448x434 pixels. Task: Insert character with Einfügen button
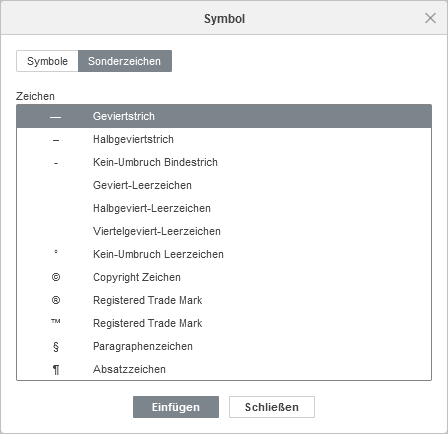[176, 407]
